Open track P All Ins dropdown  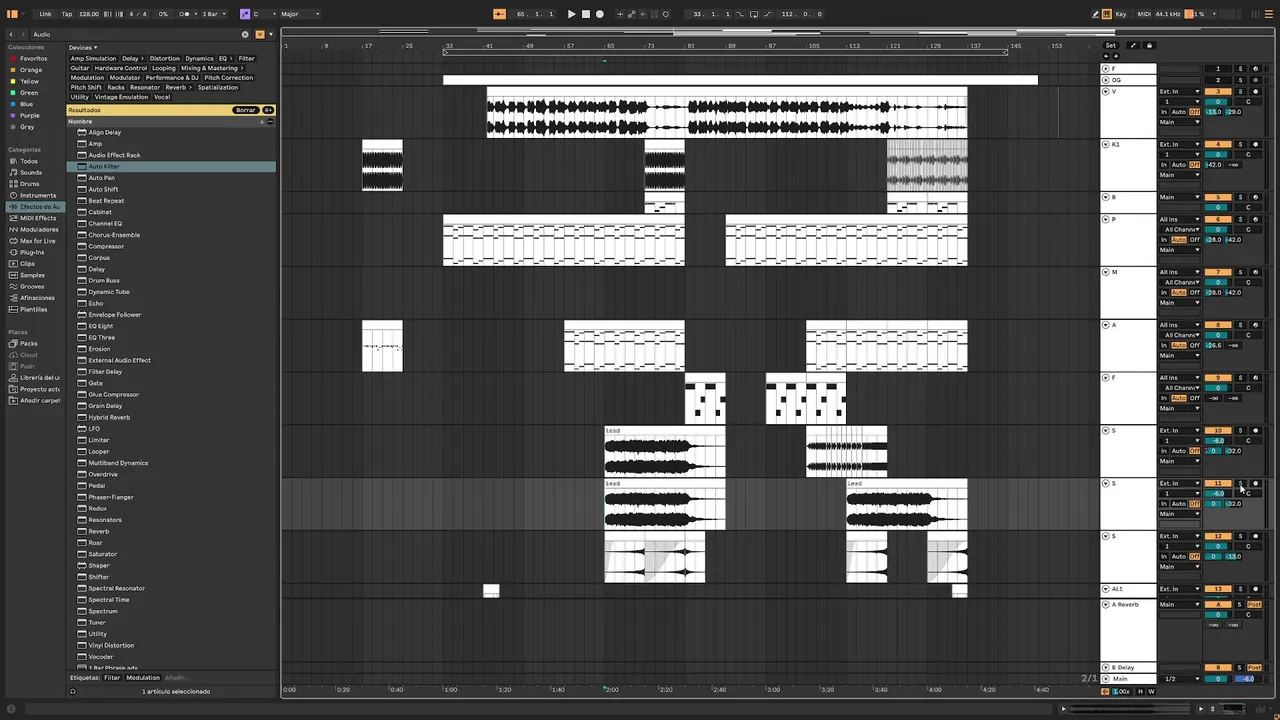(x=1179, y=219)
